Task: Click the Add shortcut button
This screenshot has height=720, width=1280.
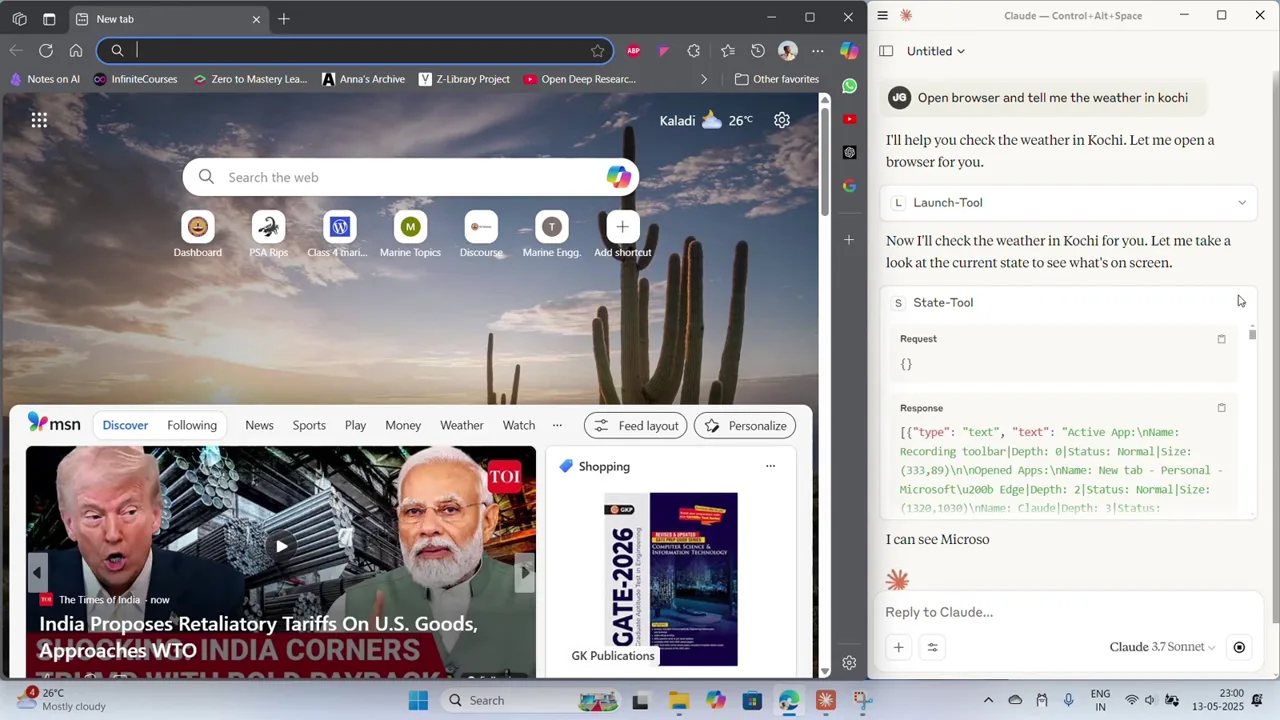Action: coord(622,235)
